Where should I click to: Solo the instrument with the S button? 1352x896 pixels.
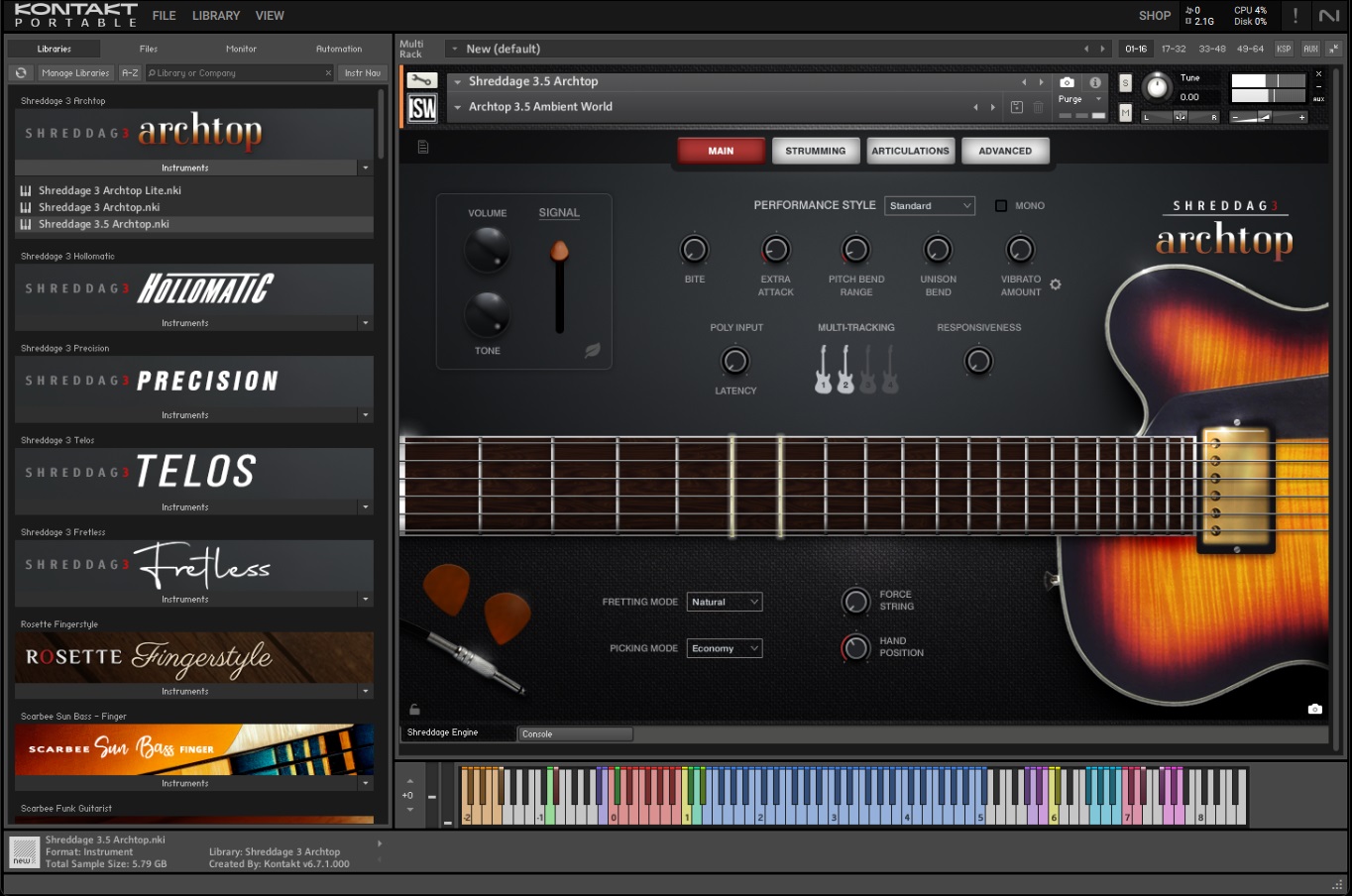[x=1125, y=83]
